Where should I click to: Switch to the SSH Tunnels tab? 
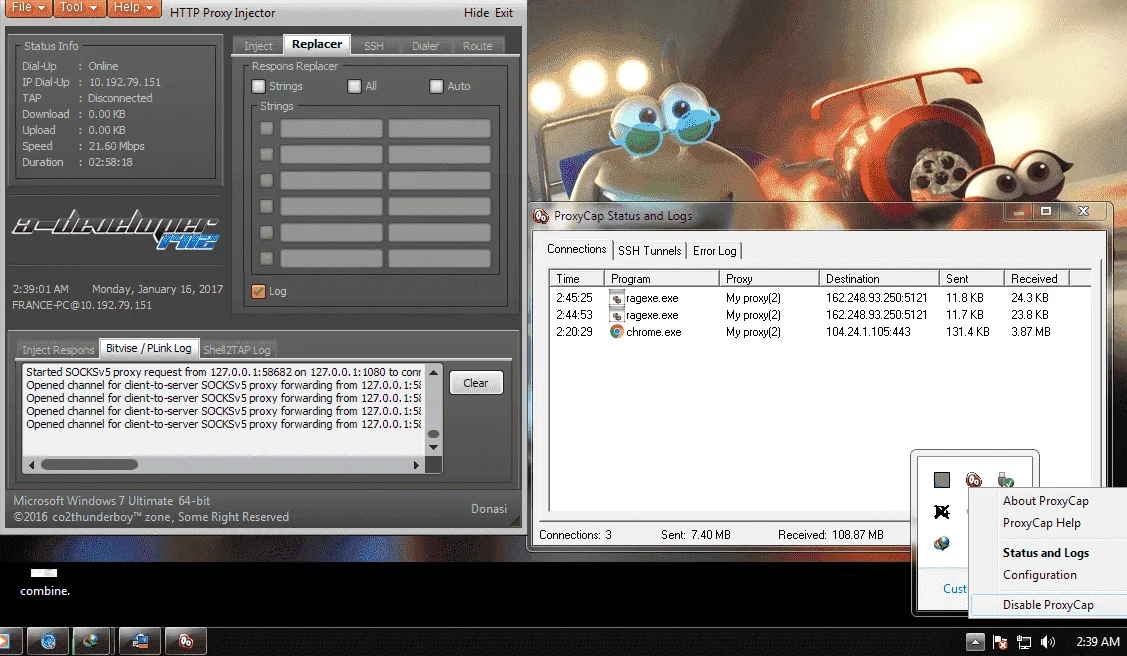pyautogui.click(x=650, y=250)
